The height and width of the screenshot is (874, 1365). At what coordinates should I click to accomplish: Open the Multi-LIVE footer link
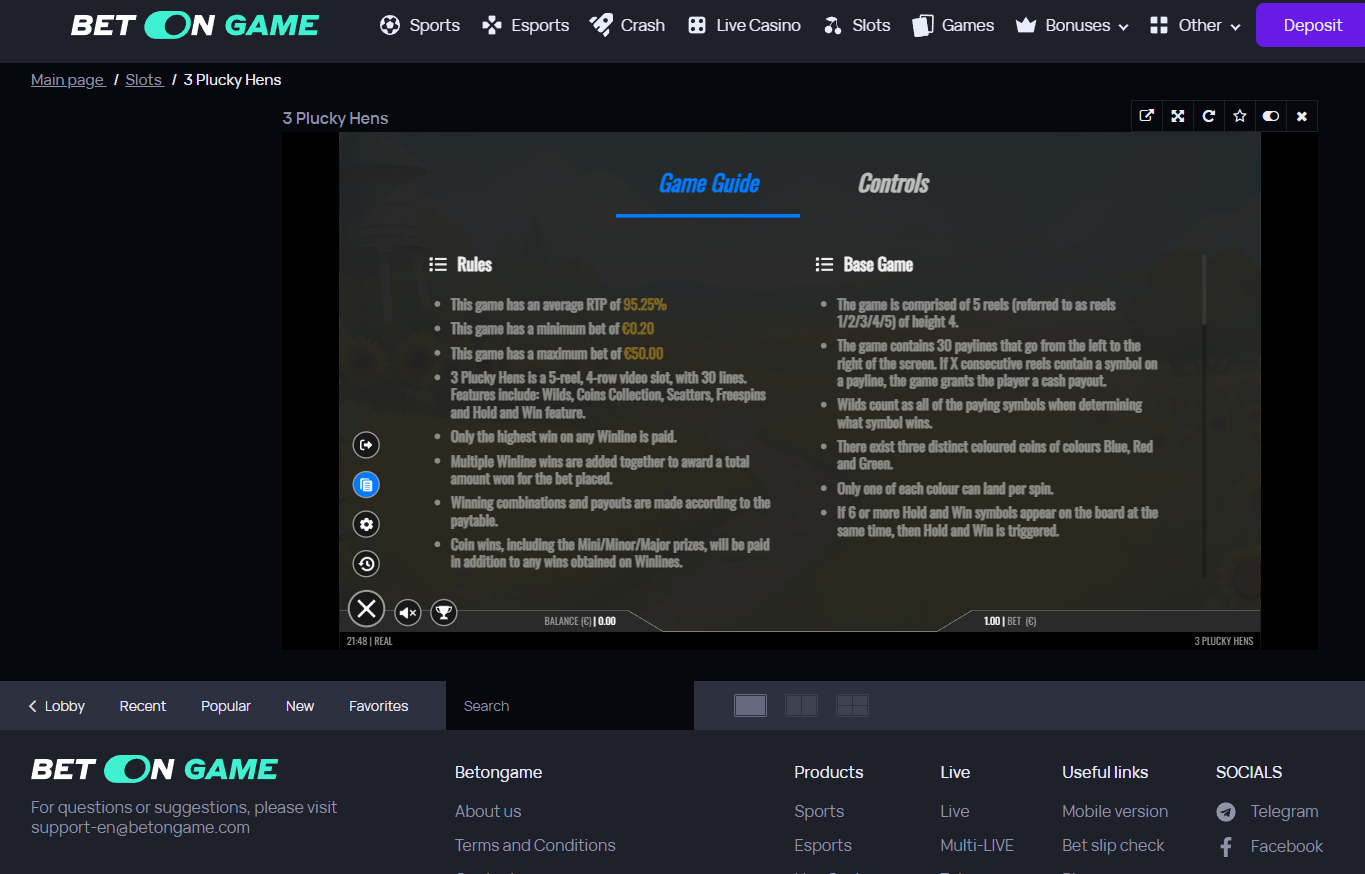pyautogui.click(x=977, y=845)
